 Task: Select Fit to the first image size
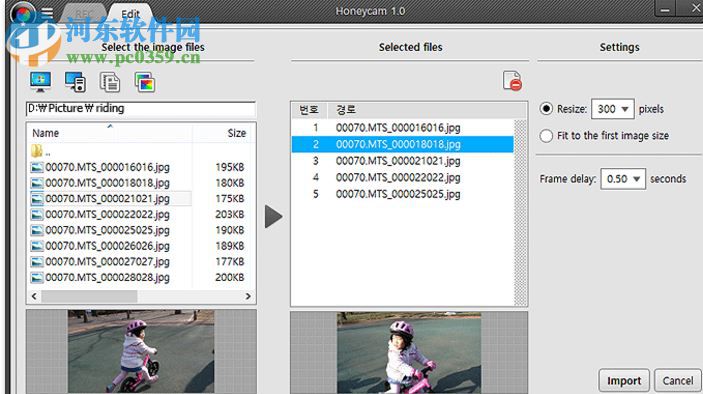point(546,136)
